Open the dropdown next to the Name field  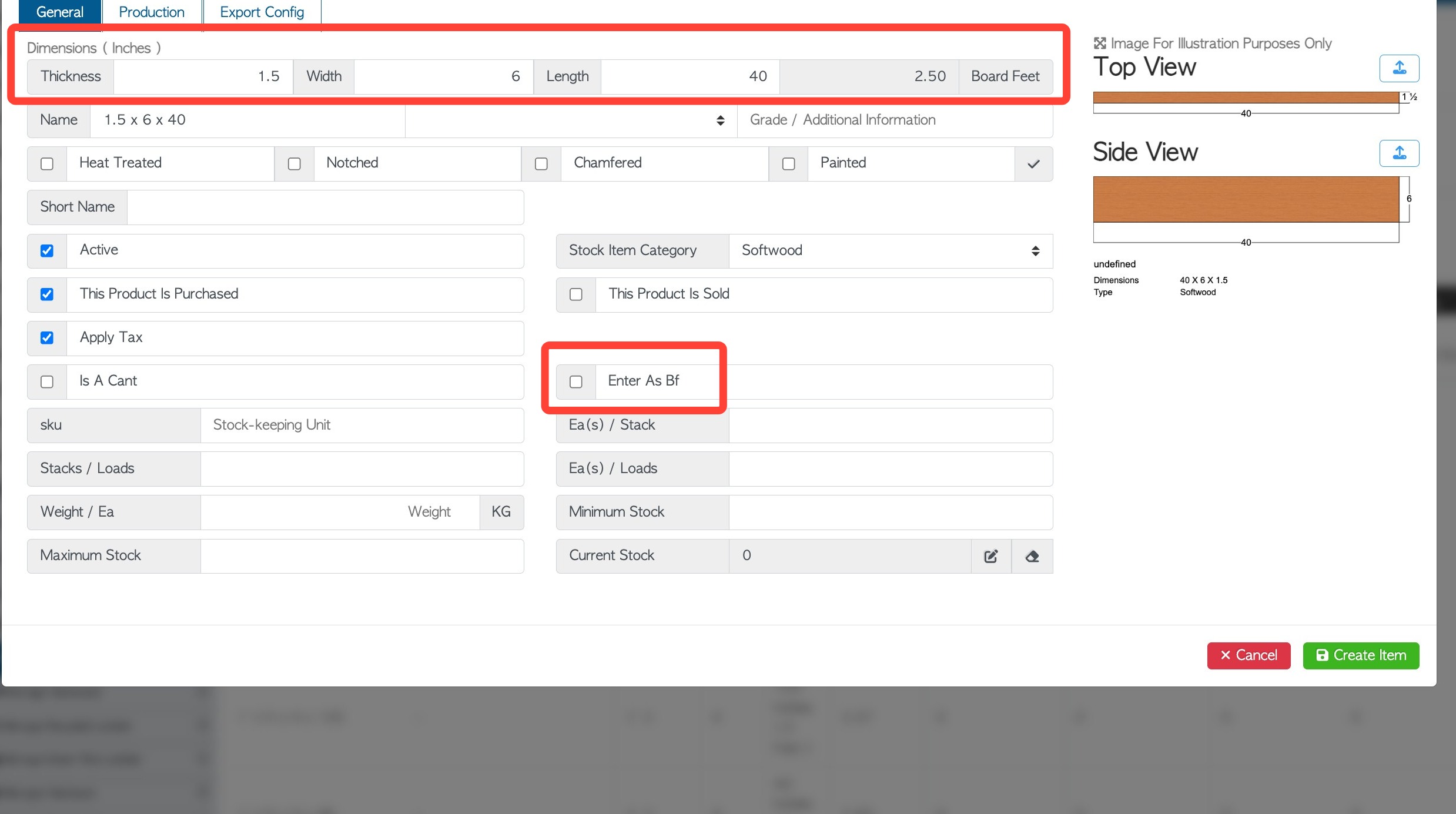point(570,120)
